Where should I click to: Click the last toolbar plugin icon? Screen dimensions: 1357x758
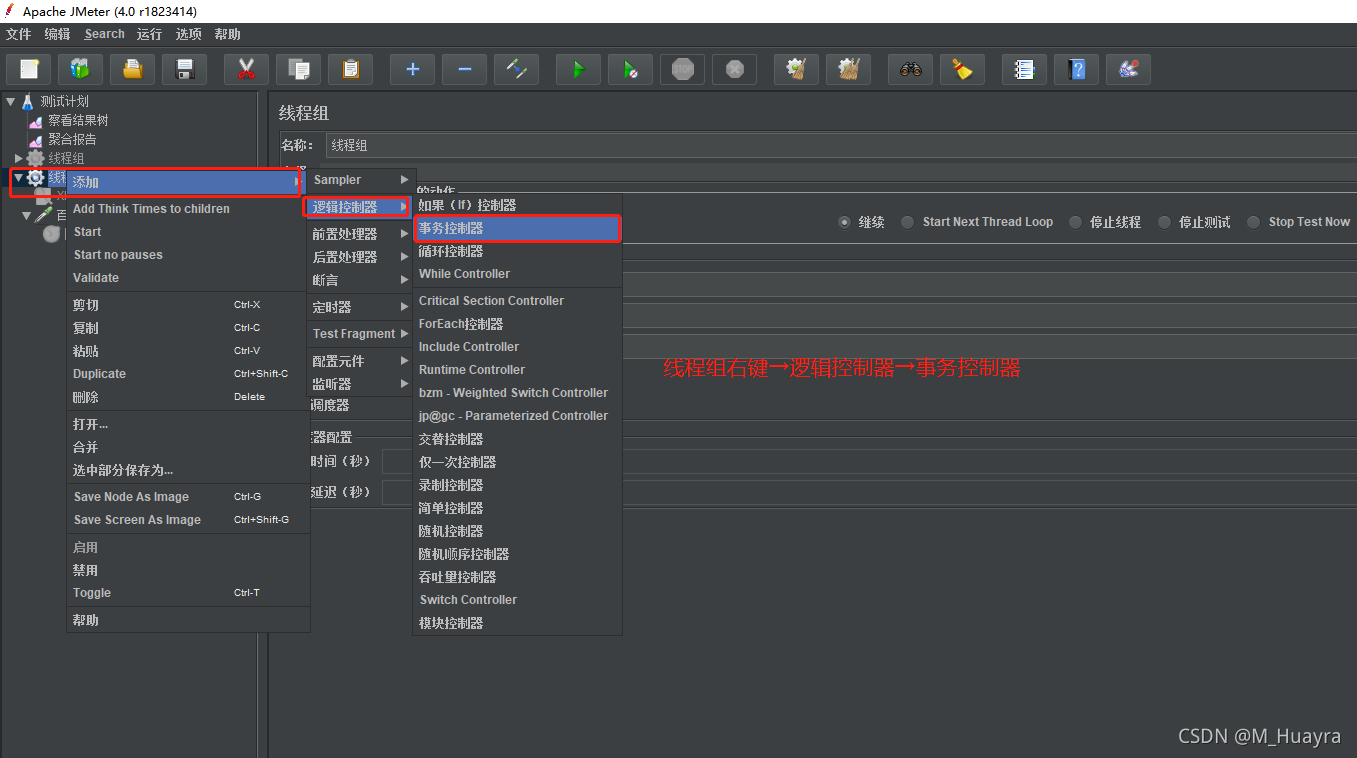tap(1128, 69)
